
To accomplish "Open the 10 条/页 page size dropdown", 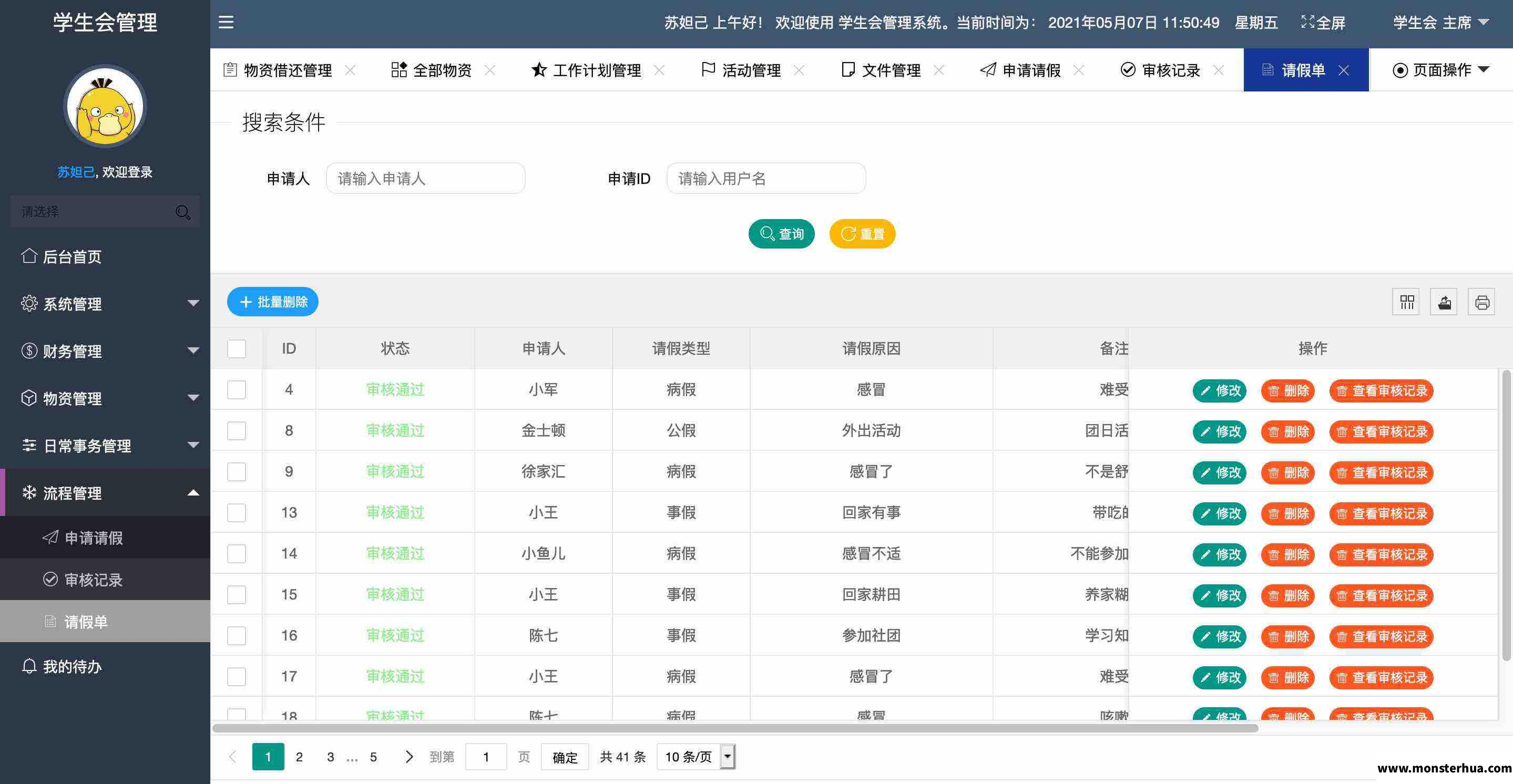I will (x=696, y=756).
